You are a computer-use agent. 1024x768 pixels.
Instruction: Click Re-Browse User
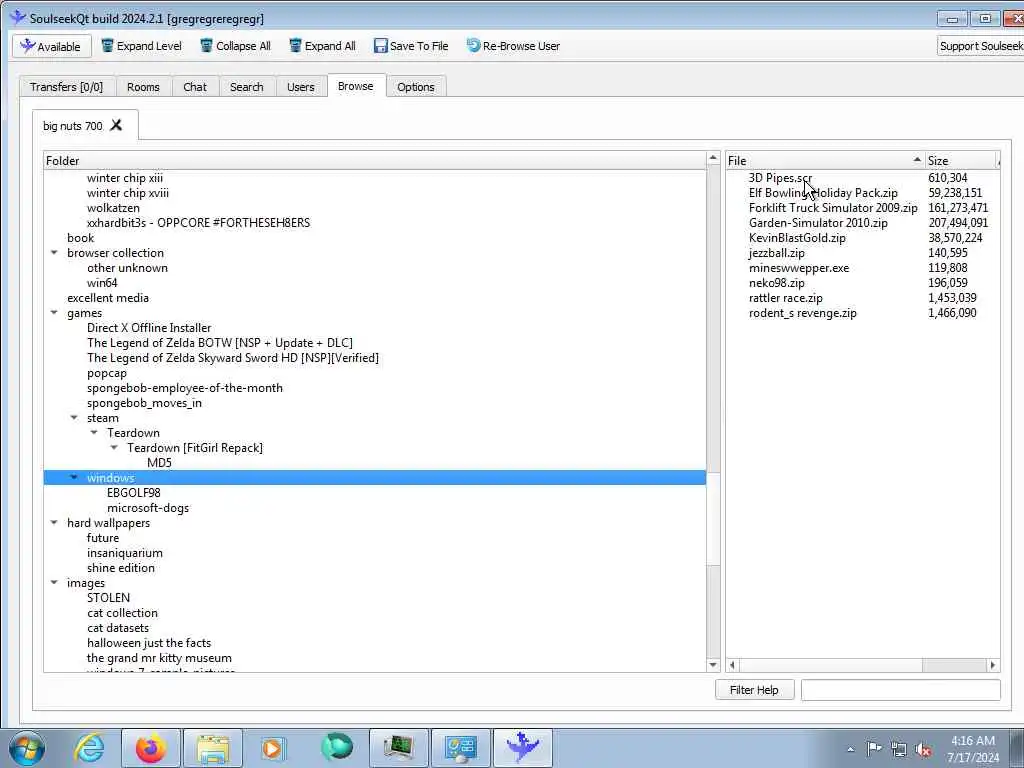coord(513,46)
